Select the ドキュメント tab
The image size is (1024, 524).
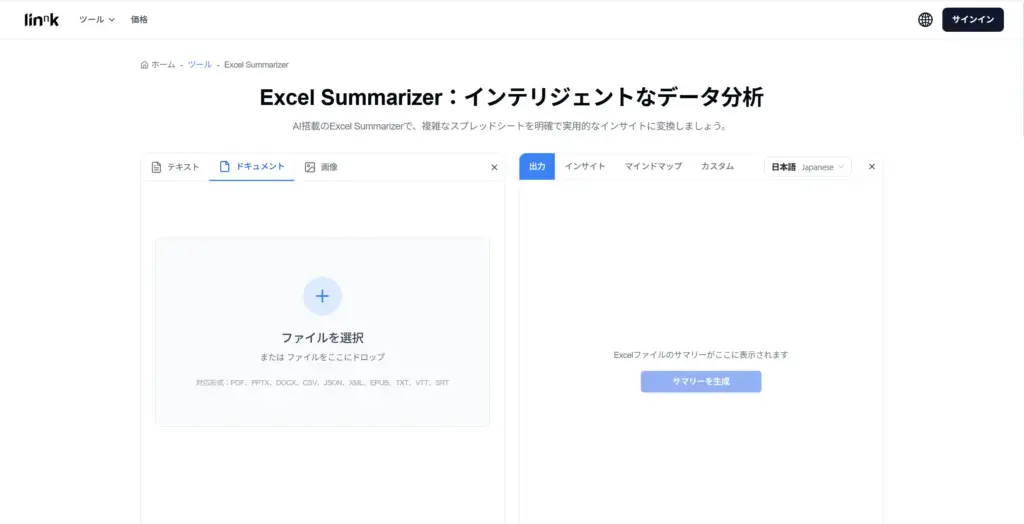252,167
